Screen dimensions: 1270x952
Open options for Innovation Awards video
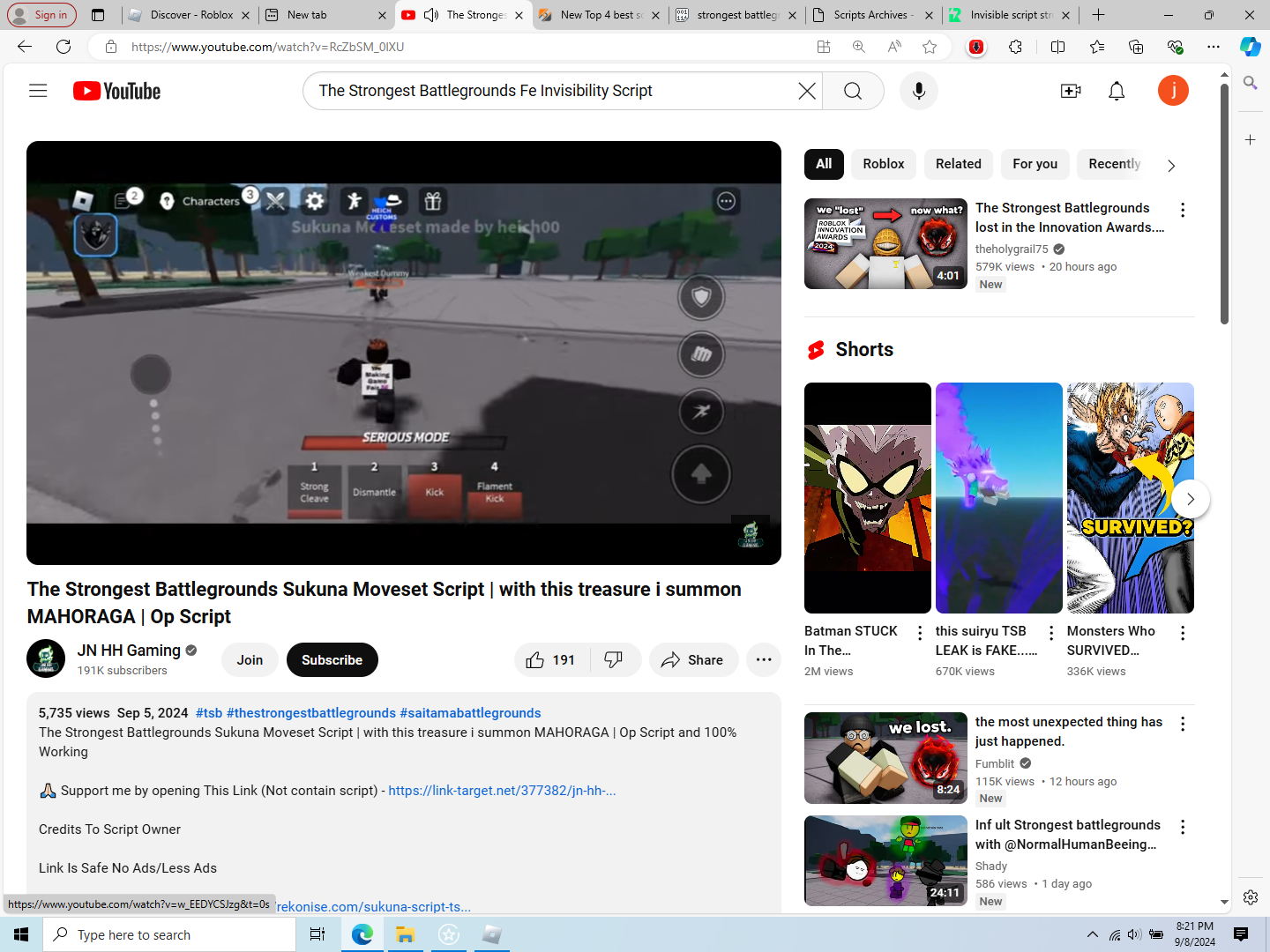tap(1183, 210)
